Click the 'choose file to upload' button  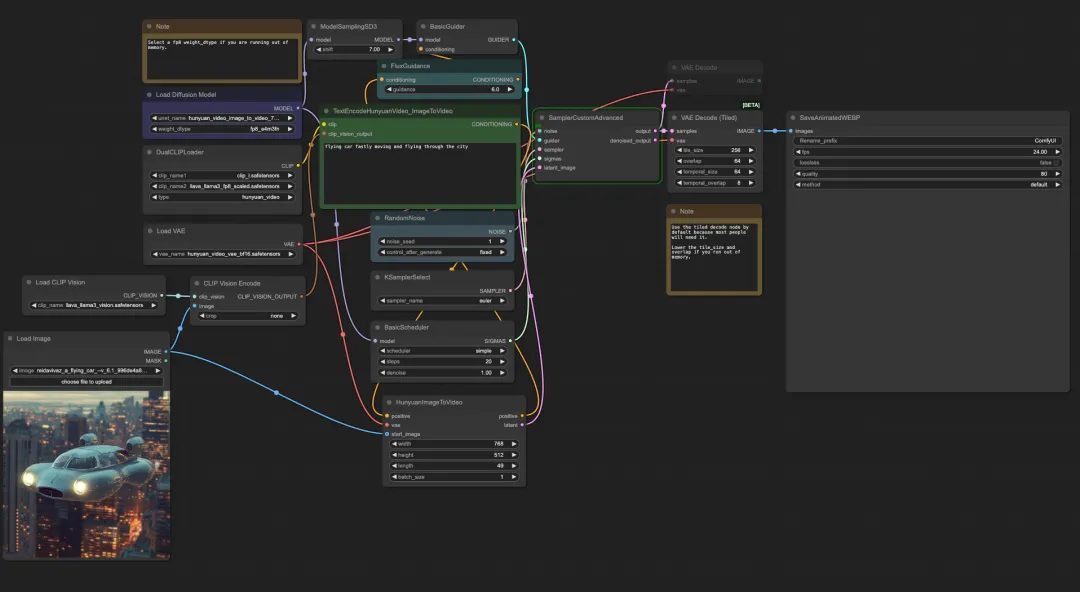point(86,382)
